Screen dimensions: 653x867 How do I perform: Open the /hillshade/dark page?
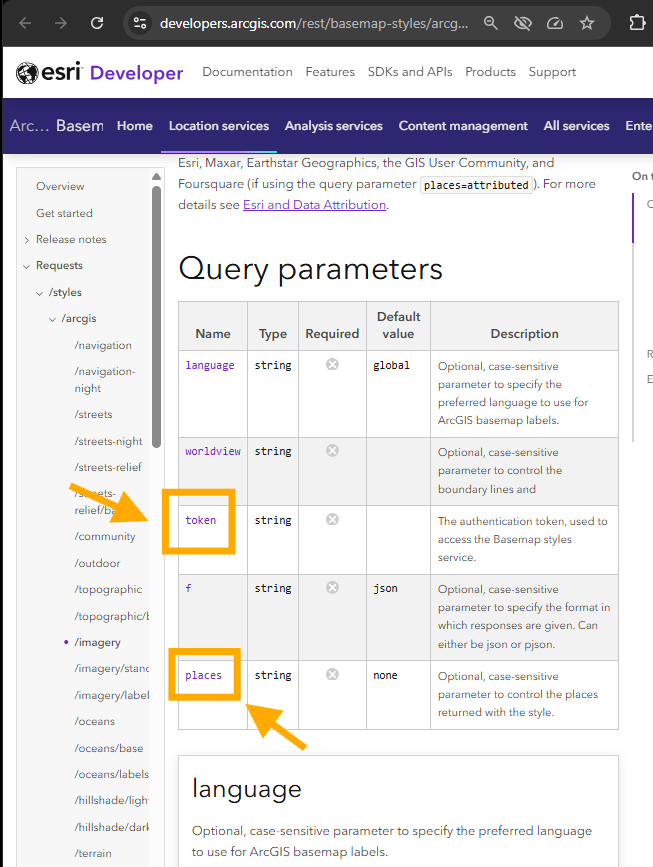(x=111, y=827)
